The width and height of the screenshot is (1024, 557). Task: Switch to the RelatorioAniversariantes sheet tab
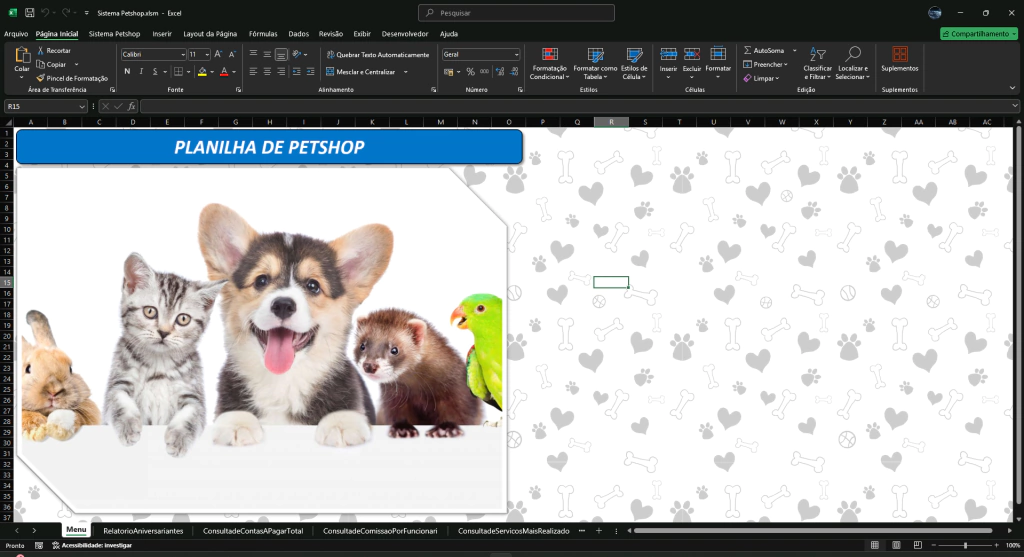(x=143, y=531)
